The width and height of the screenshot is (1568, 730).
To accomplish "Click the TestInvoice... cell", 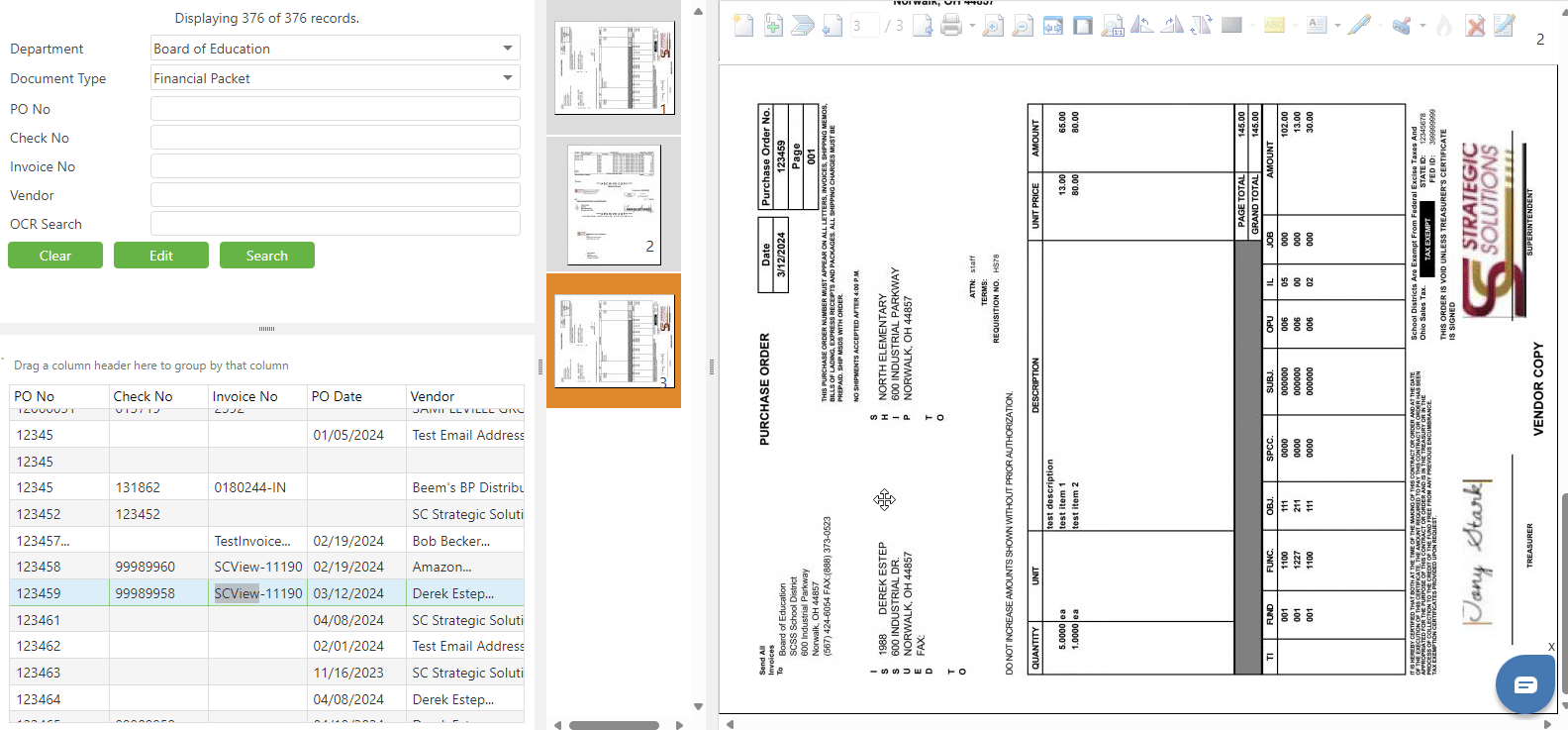I will coord(257,541).
